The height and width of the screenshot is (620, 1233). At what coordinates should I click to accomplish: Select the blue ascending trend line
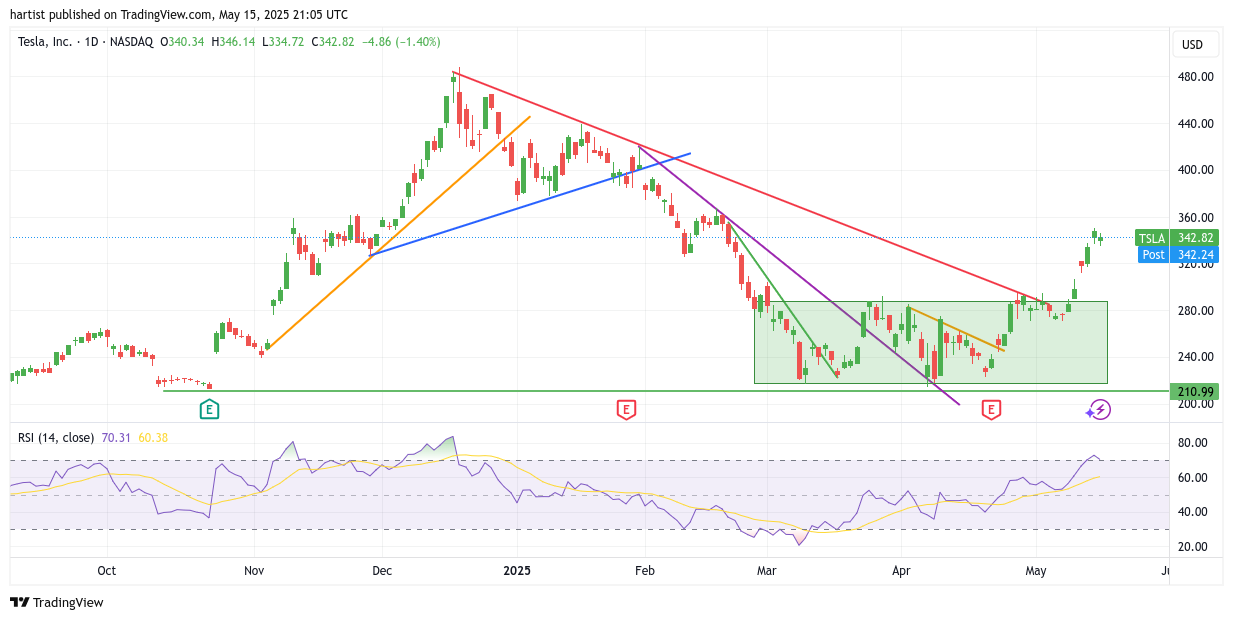click(530, 205)
